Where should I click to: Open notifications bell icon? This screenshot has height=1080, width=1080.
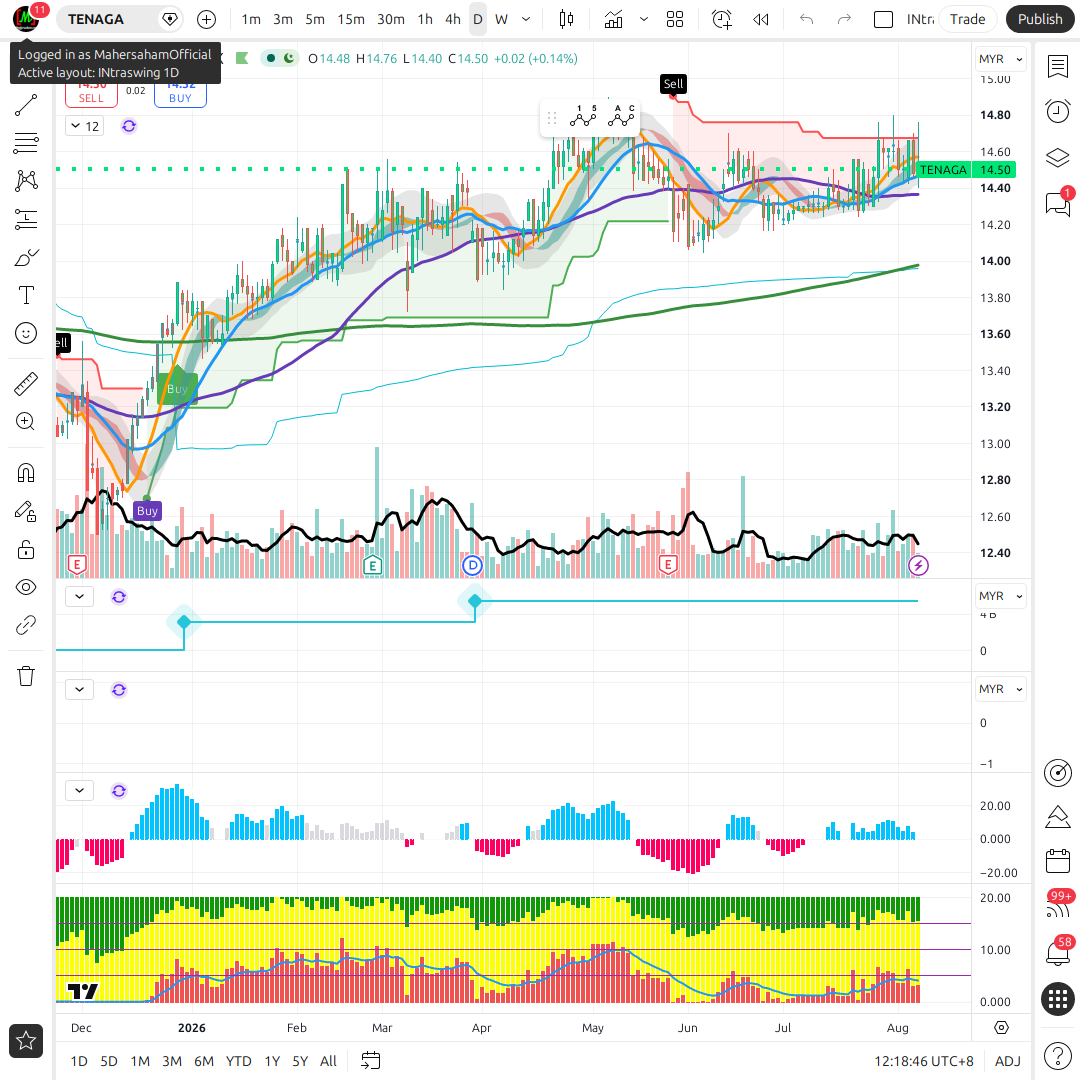(x=1058, y=953)
